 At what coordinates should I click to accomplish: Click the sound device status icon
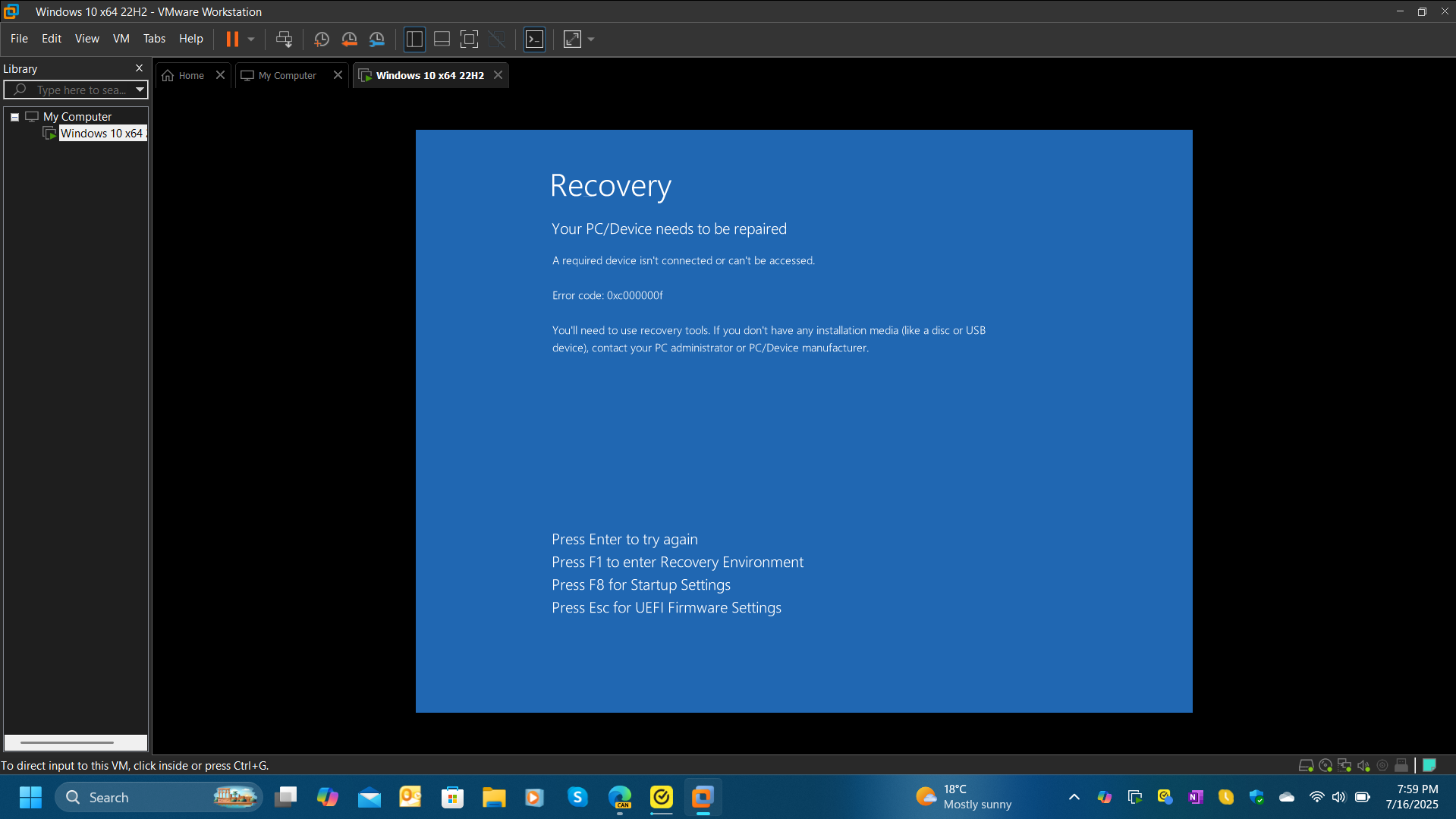coord(1364,765)
